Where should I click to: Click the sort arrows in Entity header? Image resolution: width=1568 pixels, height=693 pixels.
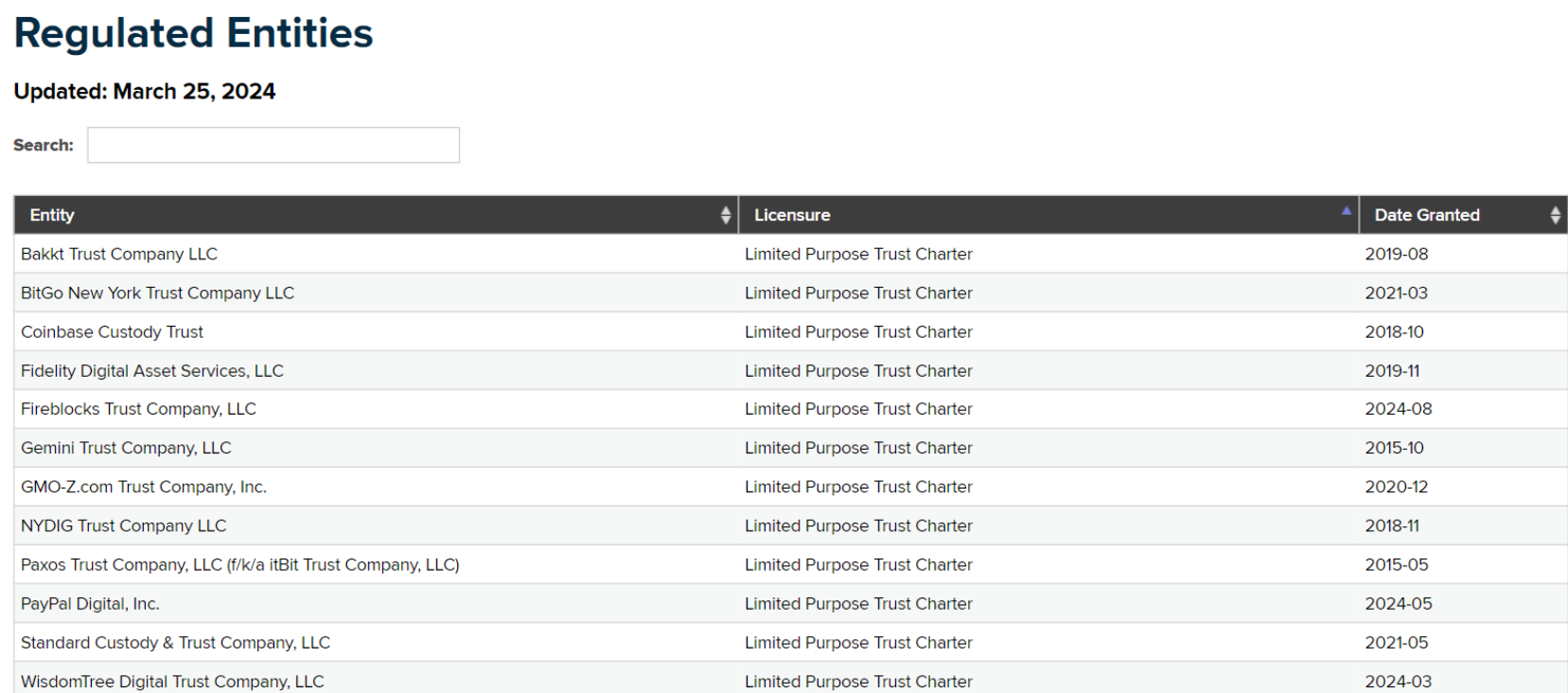(x=726, y=216)
